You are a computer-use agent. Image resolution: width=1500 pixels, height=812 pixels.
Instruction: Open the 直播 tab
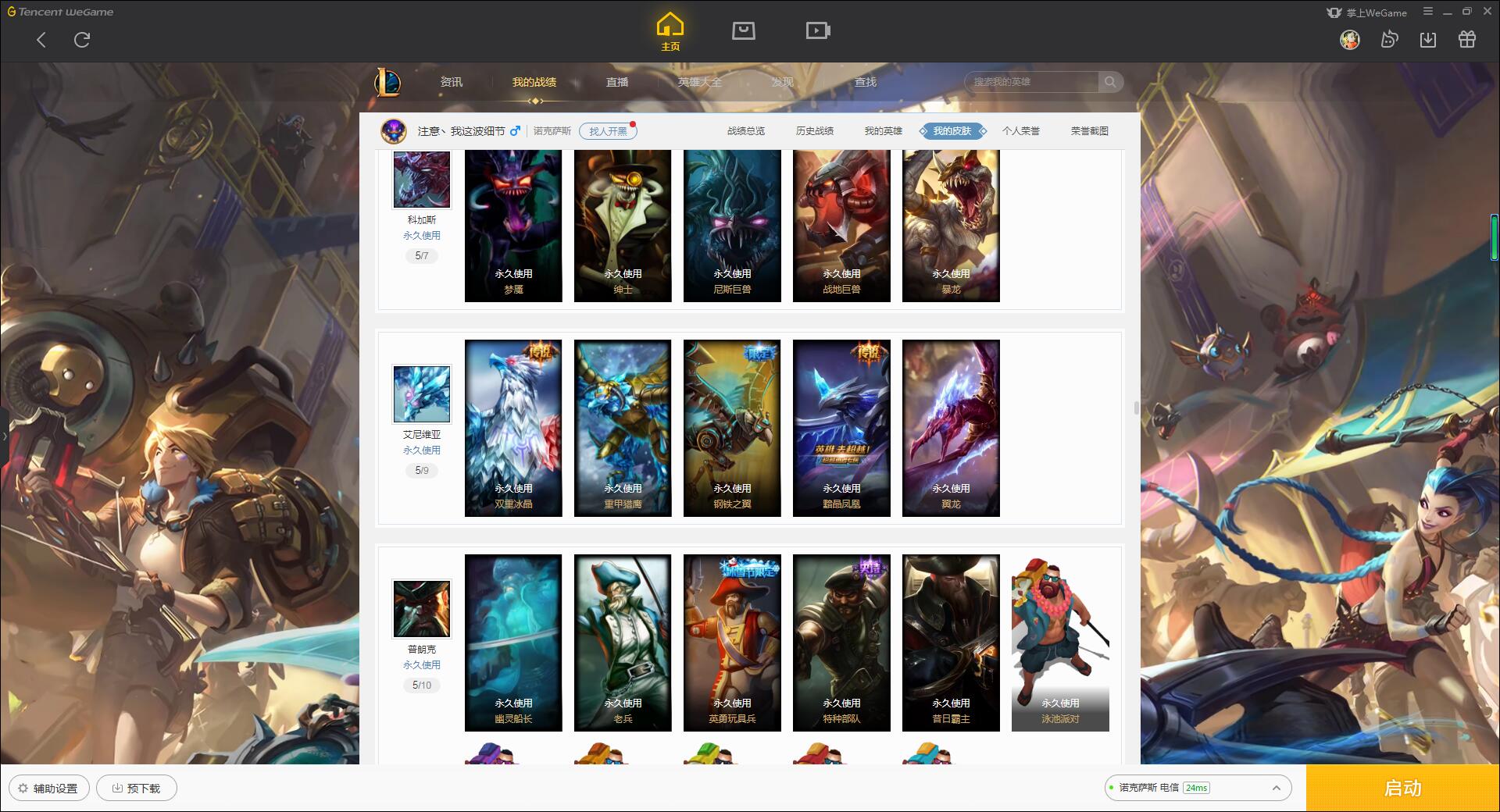(617, 82)
